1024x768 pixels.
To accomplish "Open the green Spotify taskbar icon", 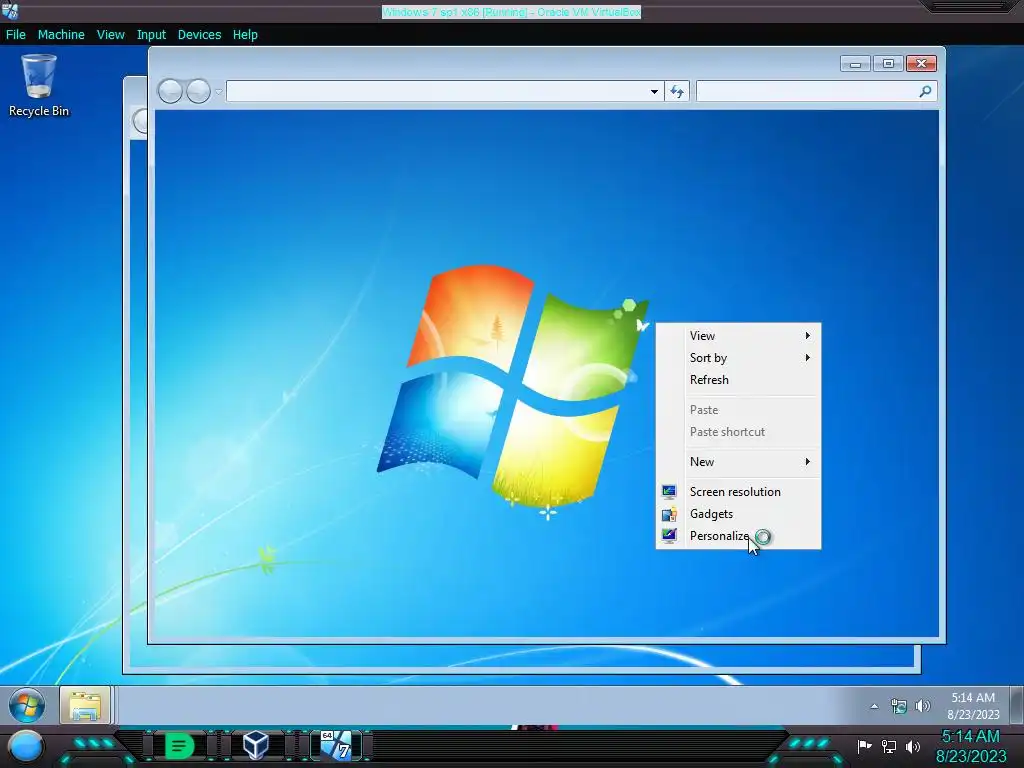I will tap(179, 746).
